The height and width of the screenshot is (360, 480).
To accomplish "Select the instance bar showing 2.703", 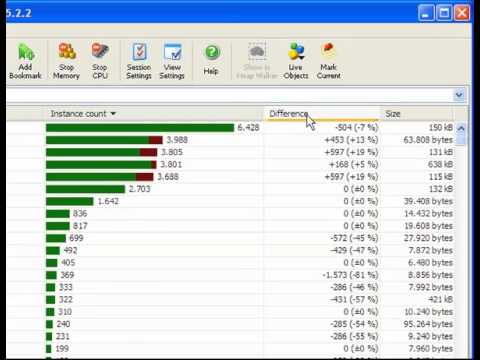I will 85,189.
